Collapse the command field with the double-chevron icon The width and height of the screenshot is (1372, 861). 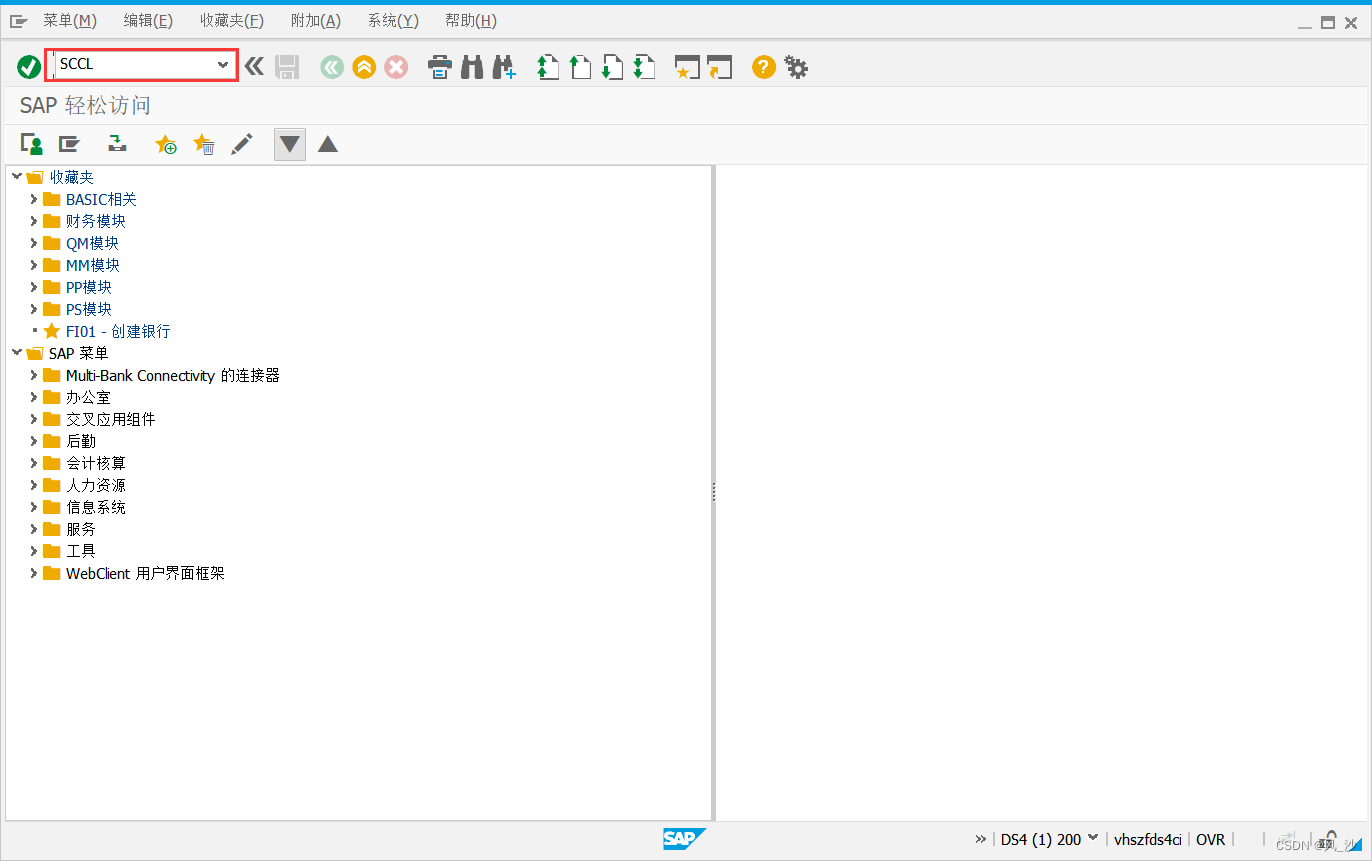(254, 67)
